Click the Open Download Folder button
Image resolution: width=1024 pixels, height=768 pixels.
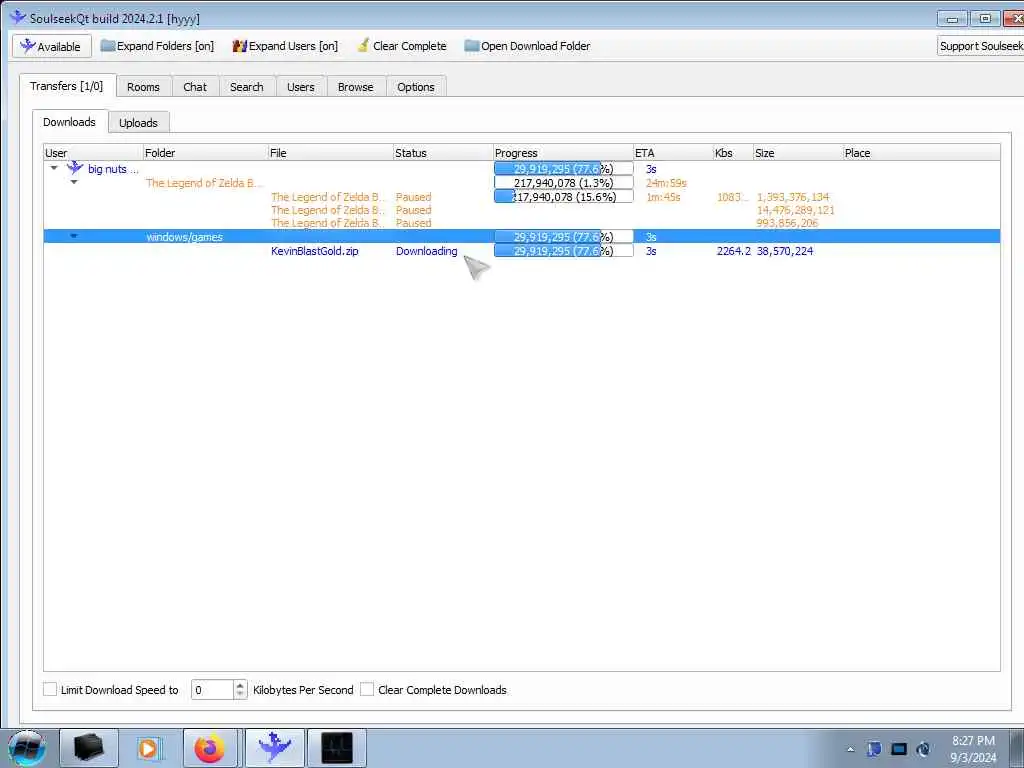point(527,46)
